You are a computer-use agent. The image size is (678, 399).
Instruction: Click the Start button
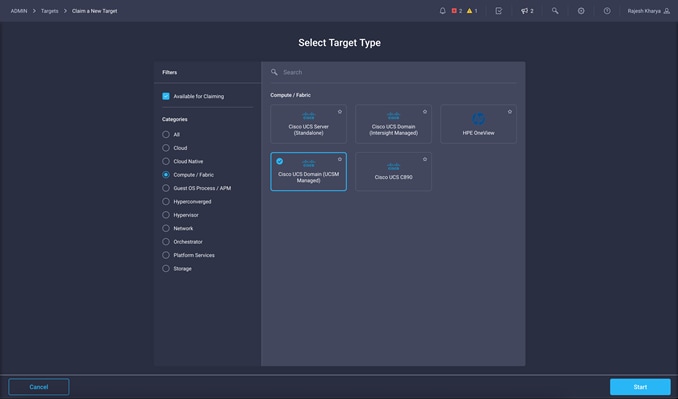click(640, 387)
